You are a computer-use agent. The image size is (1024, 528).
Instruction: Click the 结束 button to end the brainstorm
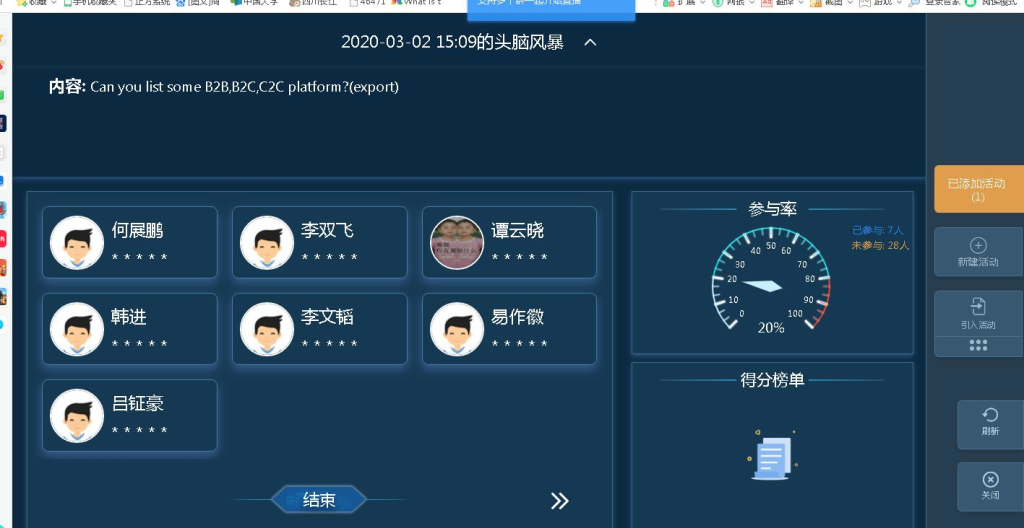pyautogui.click(x=319, y=500)
